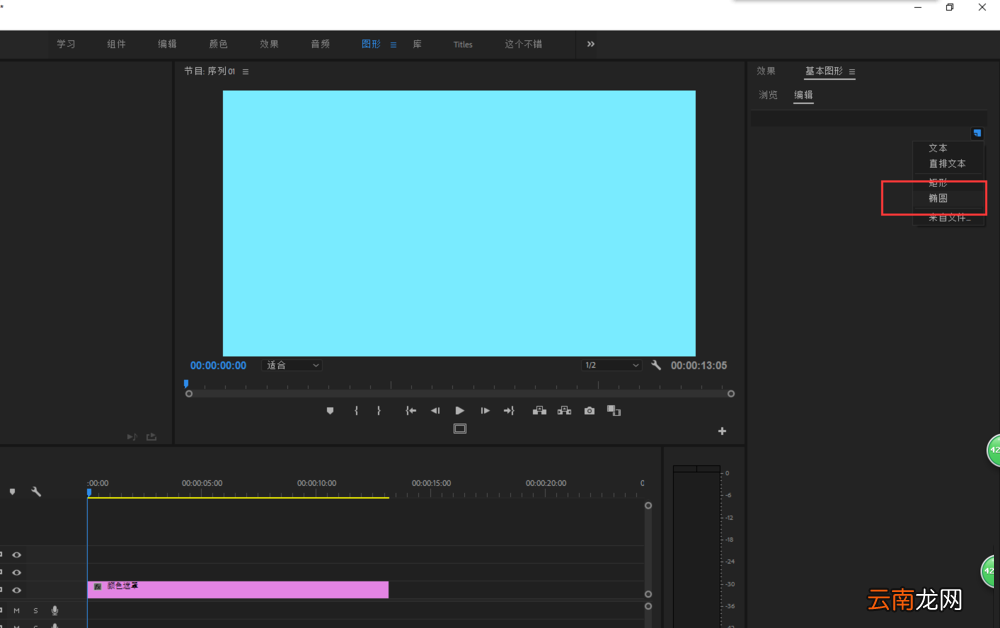The height and width of the screenshot is (628, 1000).
Task: Mute the audio track with M button
Action: 17,611
